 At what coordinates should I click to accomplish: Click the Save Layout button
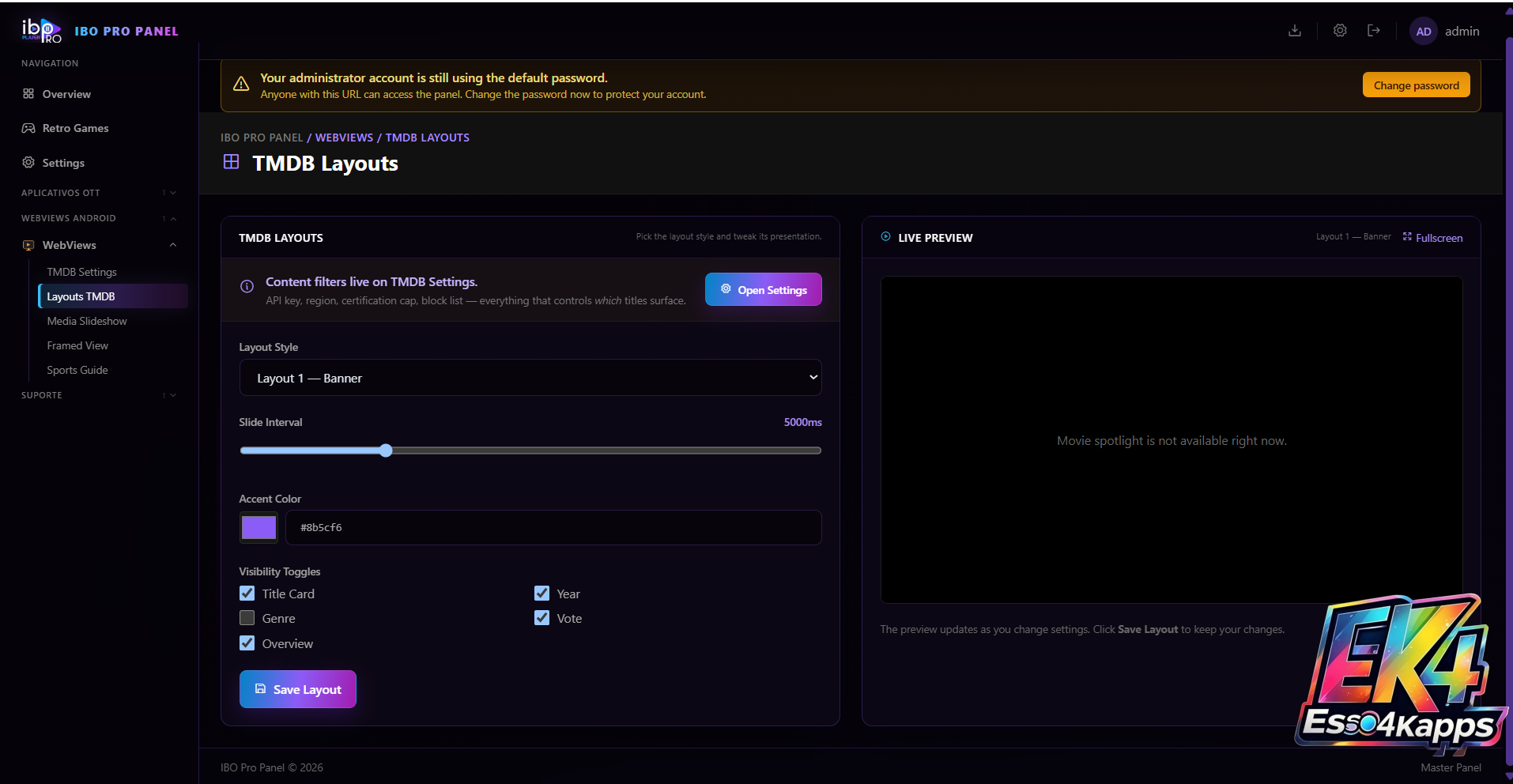point(297,689)
